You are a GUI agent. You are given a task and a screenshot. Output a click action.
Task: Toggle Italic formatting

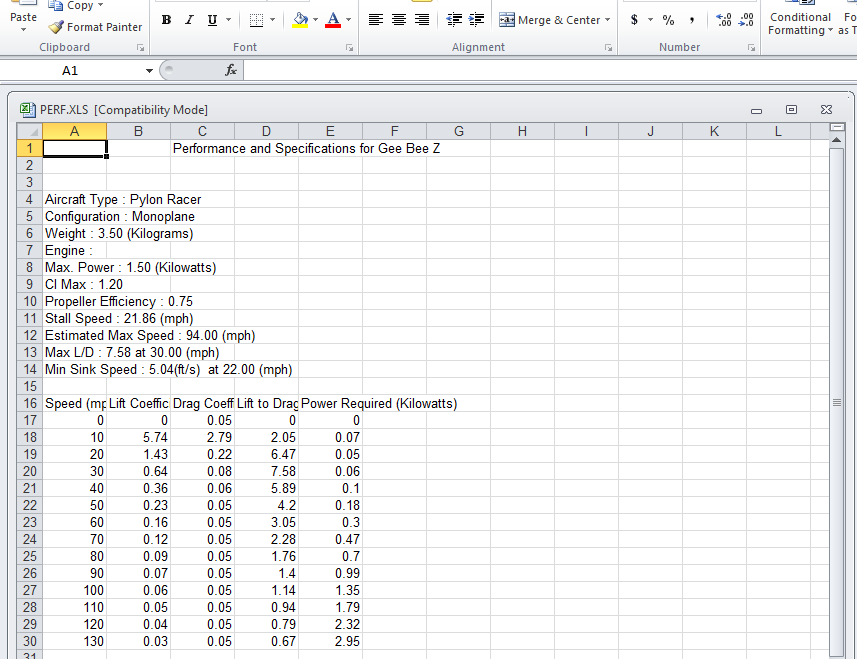189,20
